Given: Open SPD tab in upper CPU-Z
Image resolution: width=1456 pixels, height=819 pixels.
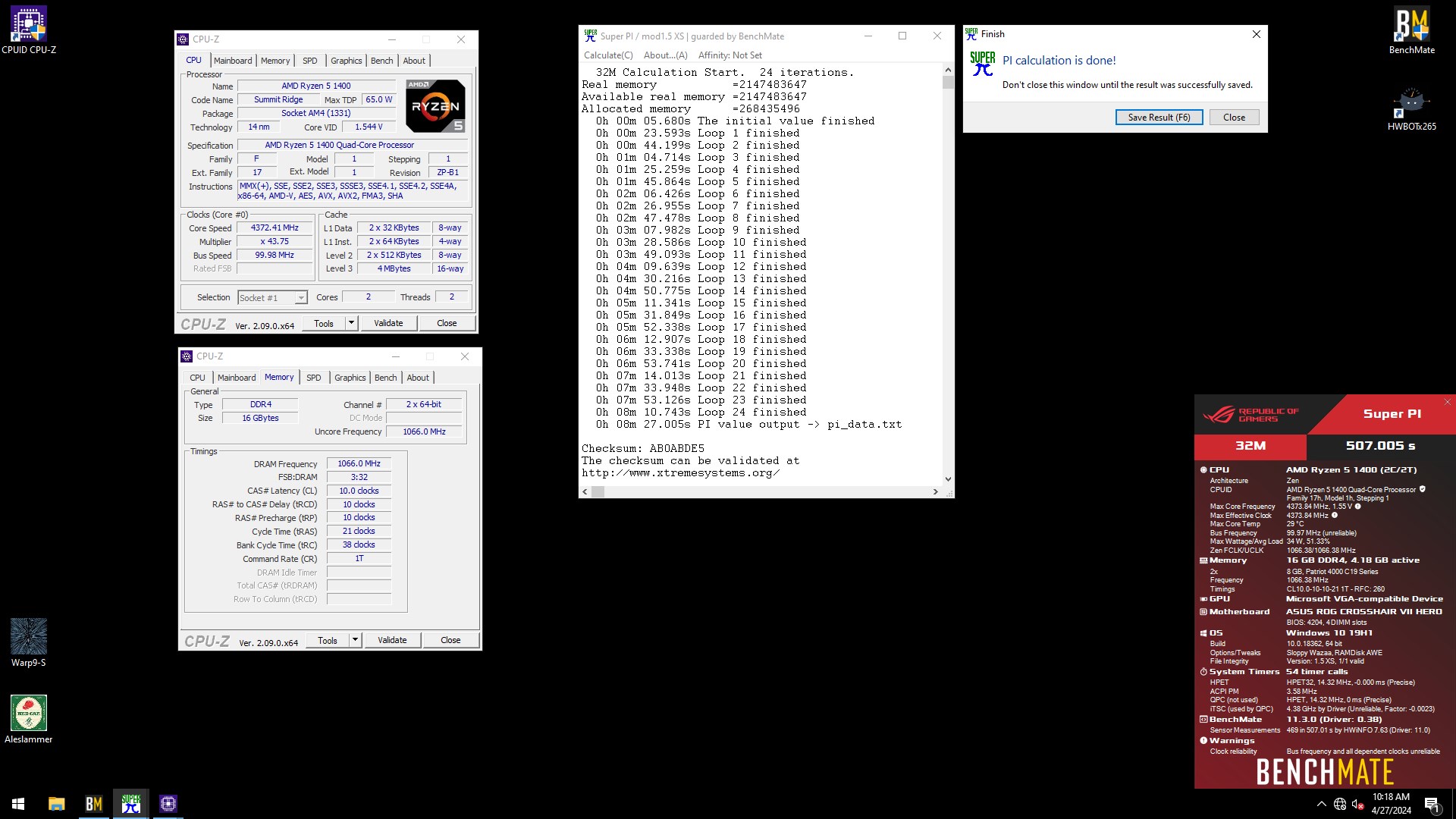Looking at the screenshot, I should click(310, 61).
